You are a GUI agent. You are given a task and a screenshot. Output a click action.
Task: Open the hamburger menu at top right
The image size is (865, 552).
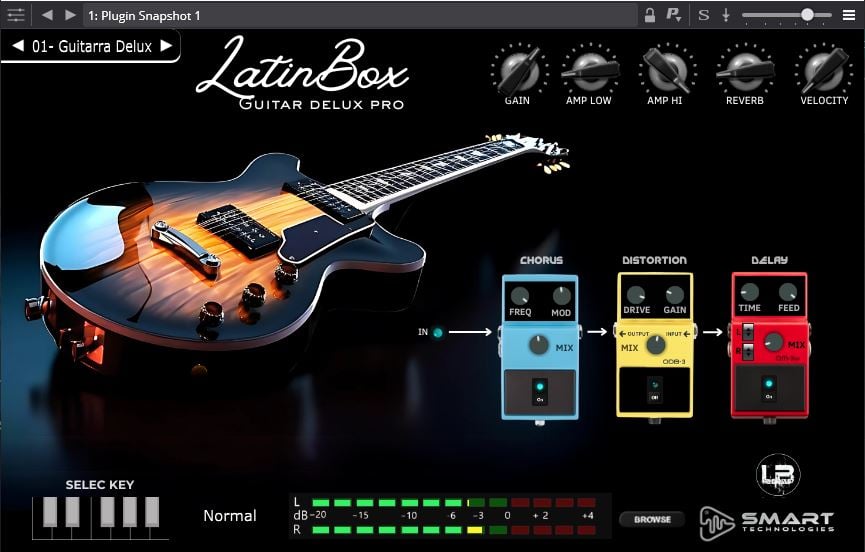[849, 15]
